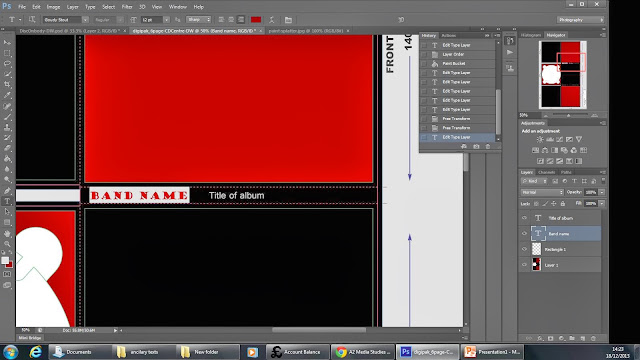Select the Rectangular Marquee tool
This screenshot has height=360, width=640.
pos(7,53)
